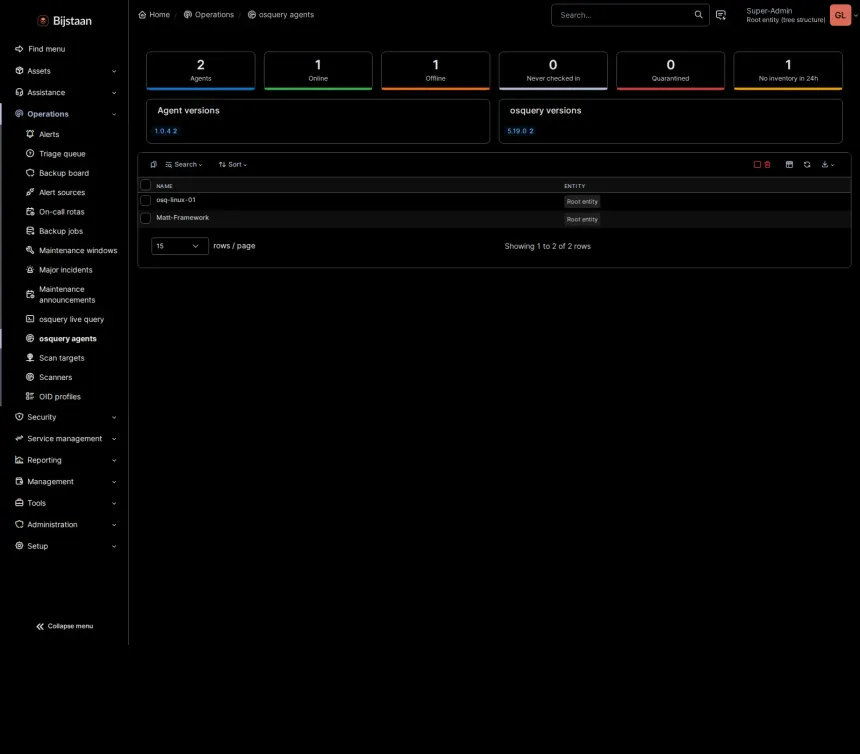Viewport: 860px width, 754px height.
Task: Expand the Administration menu
Action: (65, 524)
